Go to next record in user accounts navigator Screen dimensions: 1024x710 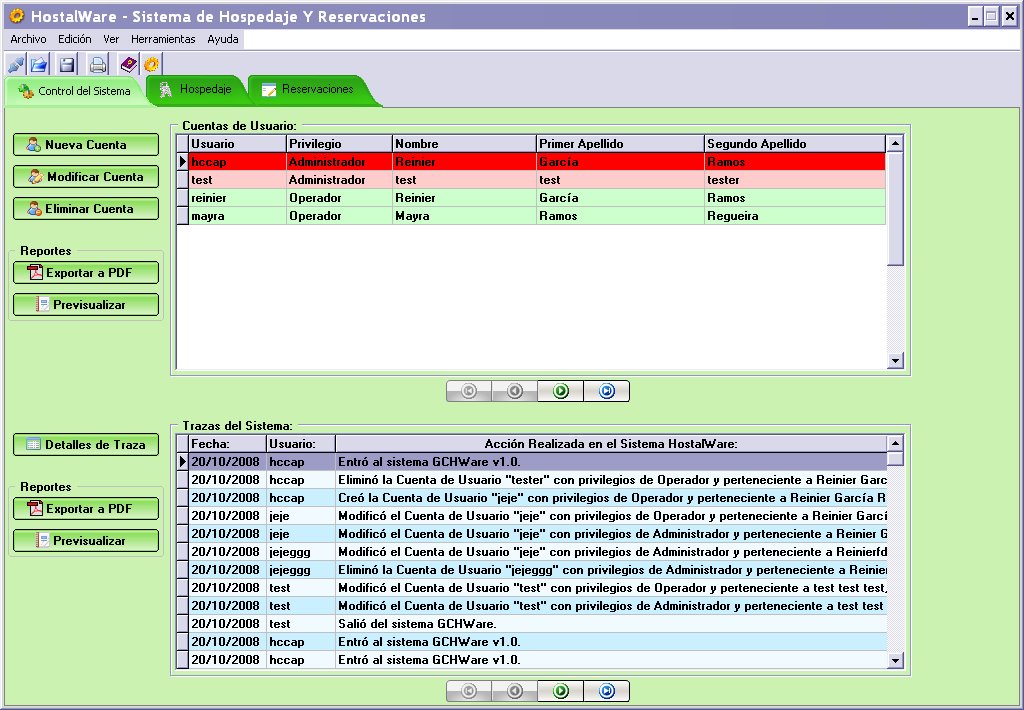point(560,391)
